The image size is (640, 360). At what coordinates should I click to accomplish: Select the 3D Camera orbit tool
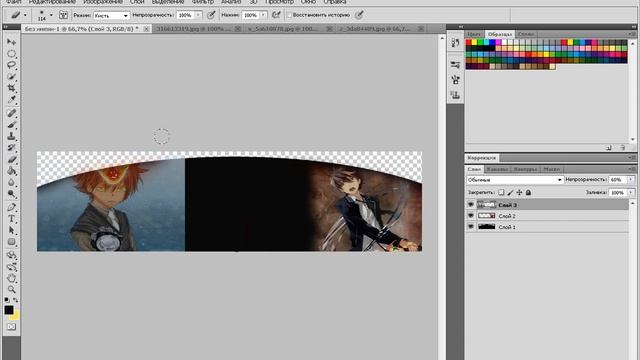[11, 267]
